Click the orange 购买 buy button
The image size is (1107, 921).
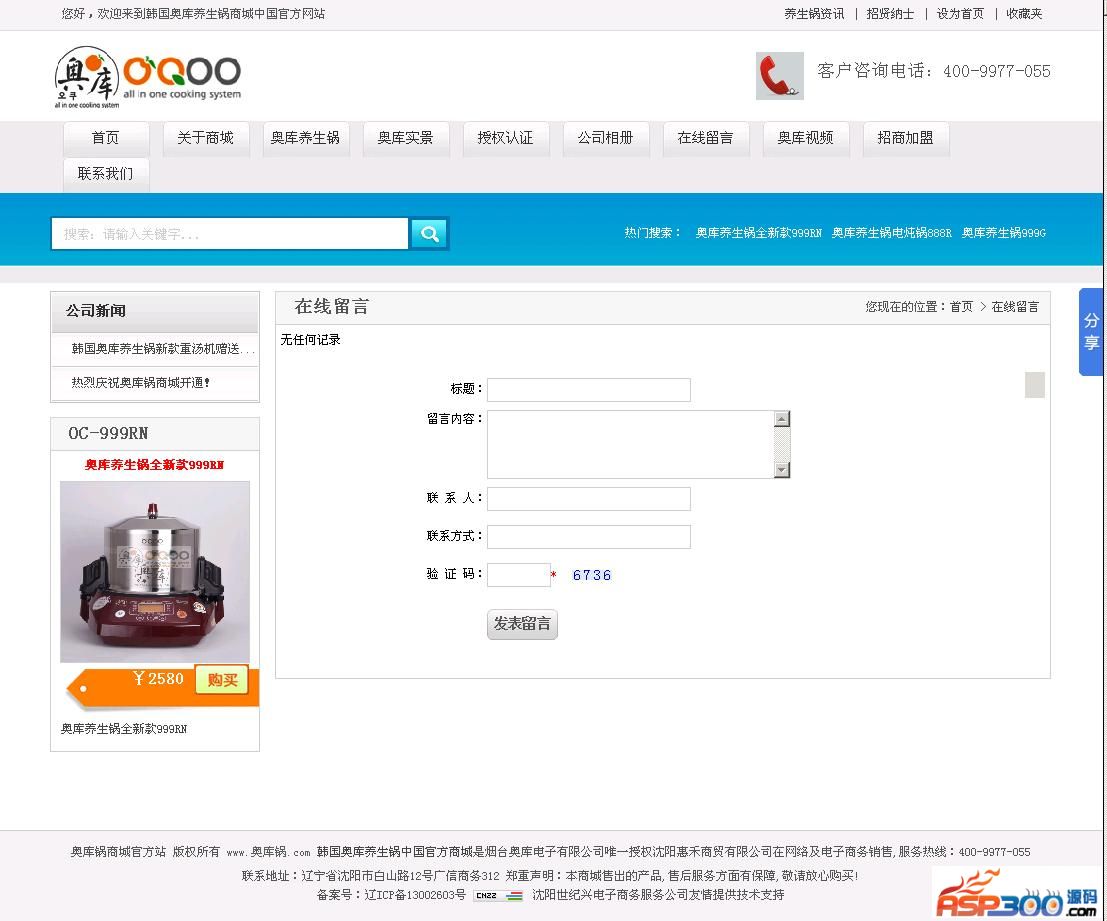222,680
